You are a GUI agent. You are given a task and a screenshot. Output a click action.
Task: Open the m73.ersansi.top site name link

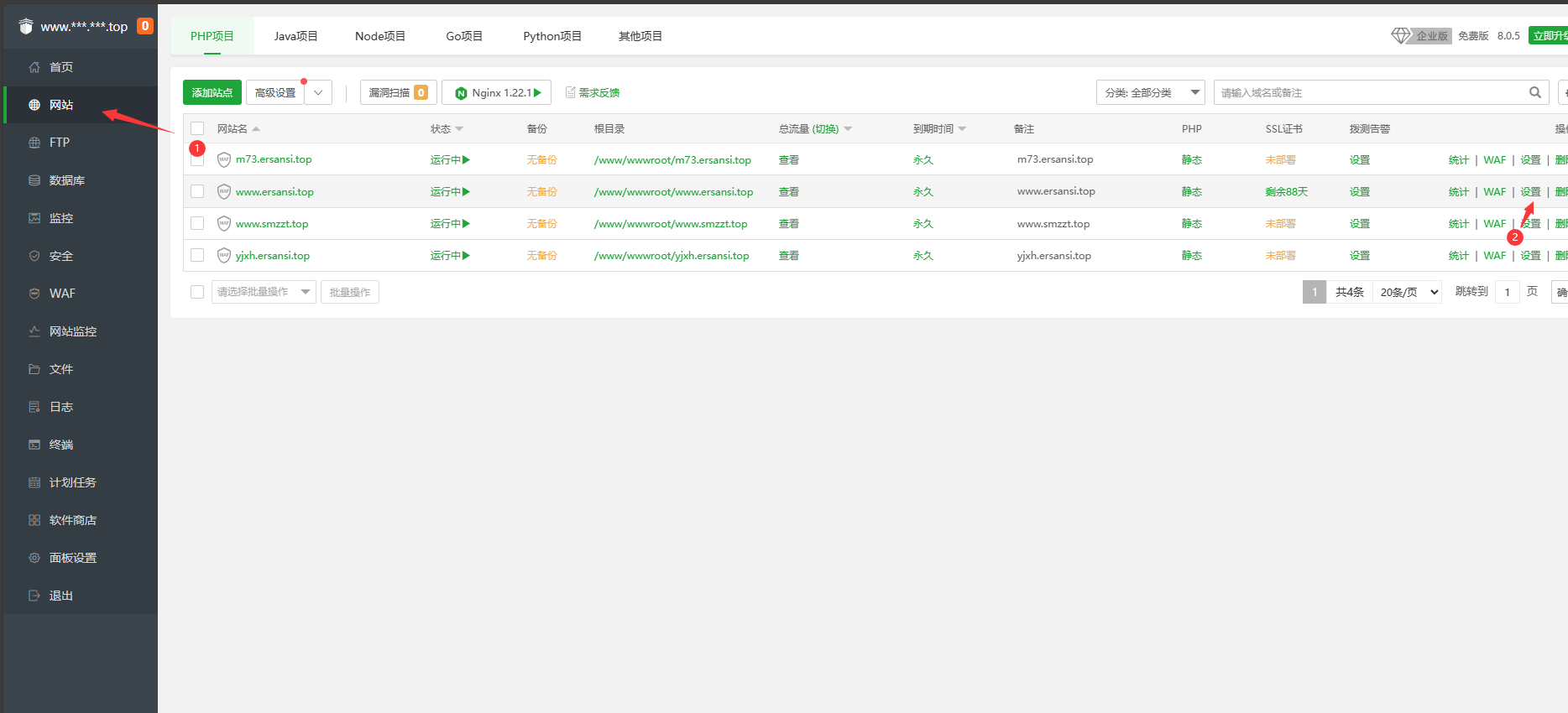[274, 159]
